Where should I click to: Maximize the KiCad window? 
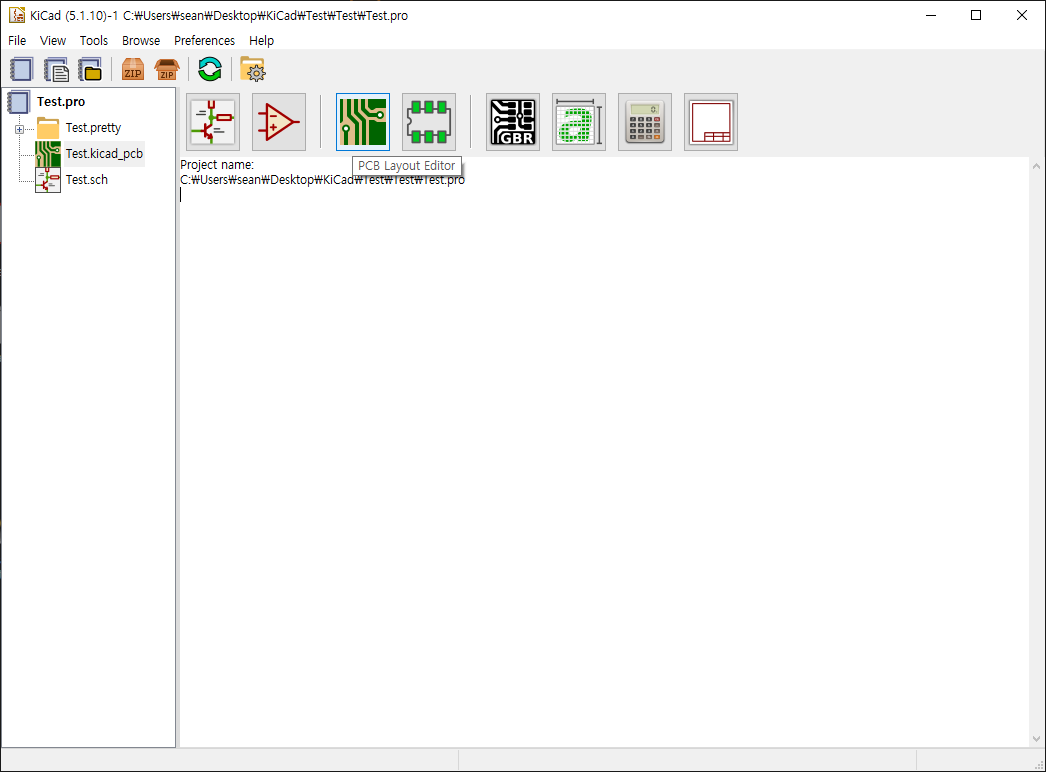(976, 15)
